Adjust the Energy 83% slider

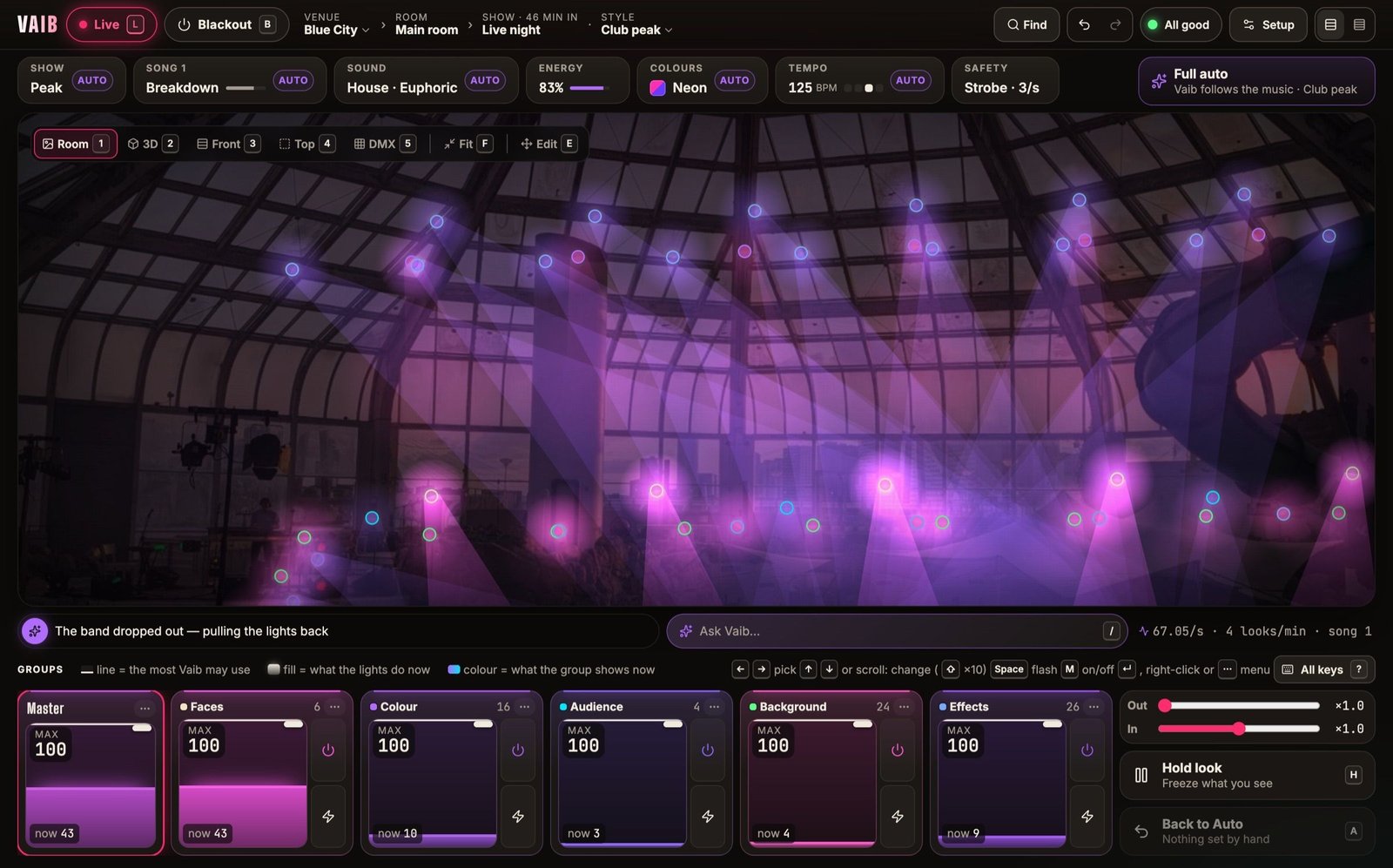[587, 88]
